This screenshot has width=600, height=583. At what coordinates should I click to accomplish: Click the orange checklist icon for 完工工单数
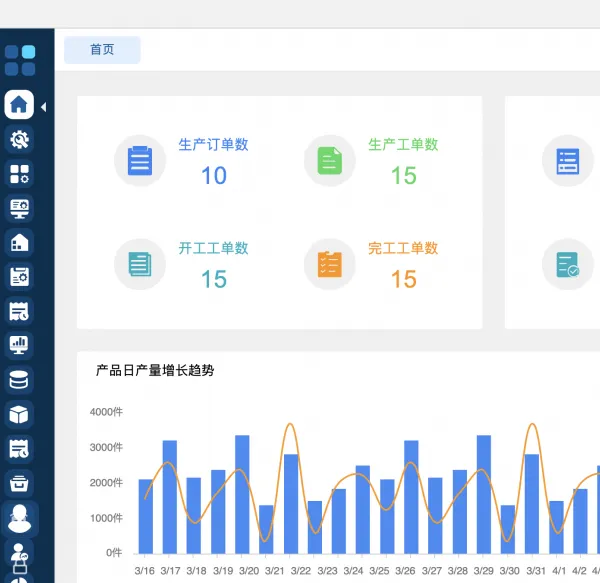tap(329, 264)
